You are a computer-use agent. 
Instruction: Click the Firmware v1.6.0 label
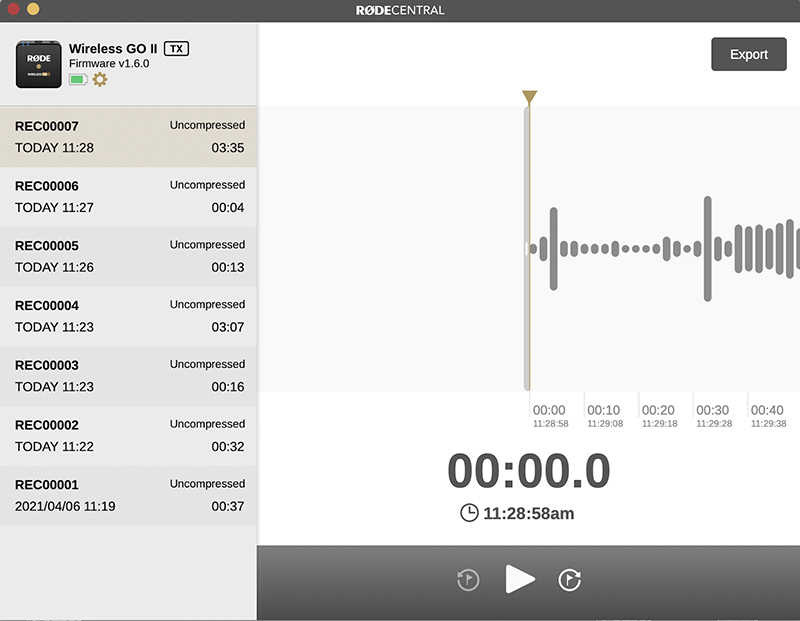tap(109, 64)
